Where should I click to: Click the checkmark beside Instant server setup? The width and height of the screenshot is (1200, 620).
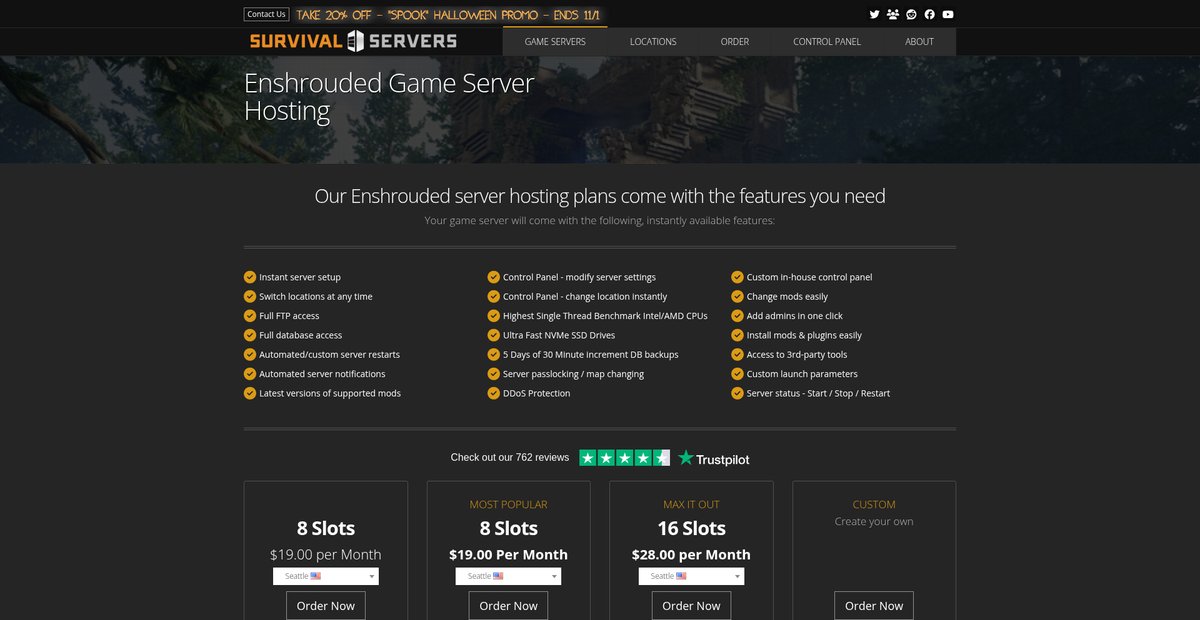tap(250, 277)
